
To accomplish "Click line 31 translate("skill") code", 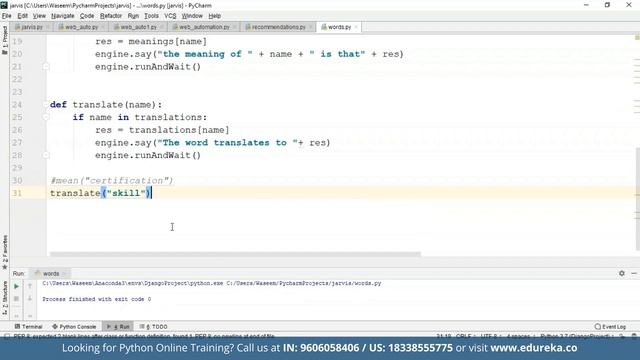I will (101, 193).
